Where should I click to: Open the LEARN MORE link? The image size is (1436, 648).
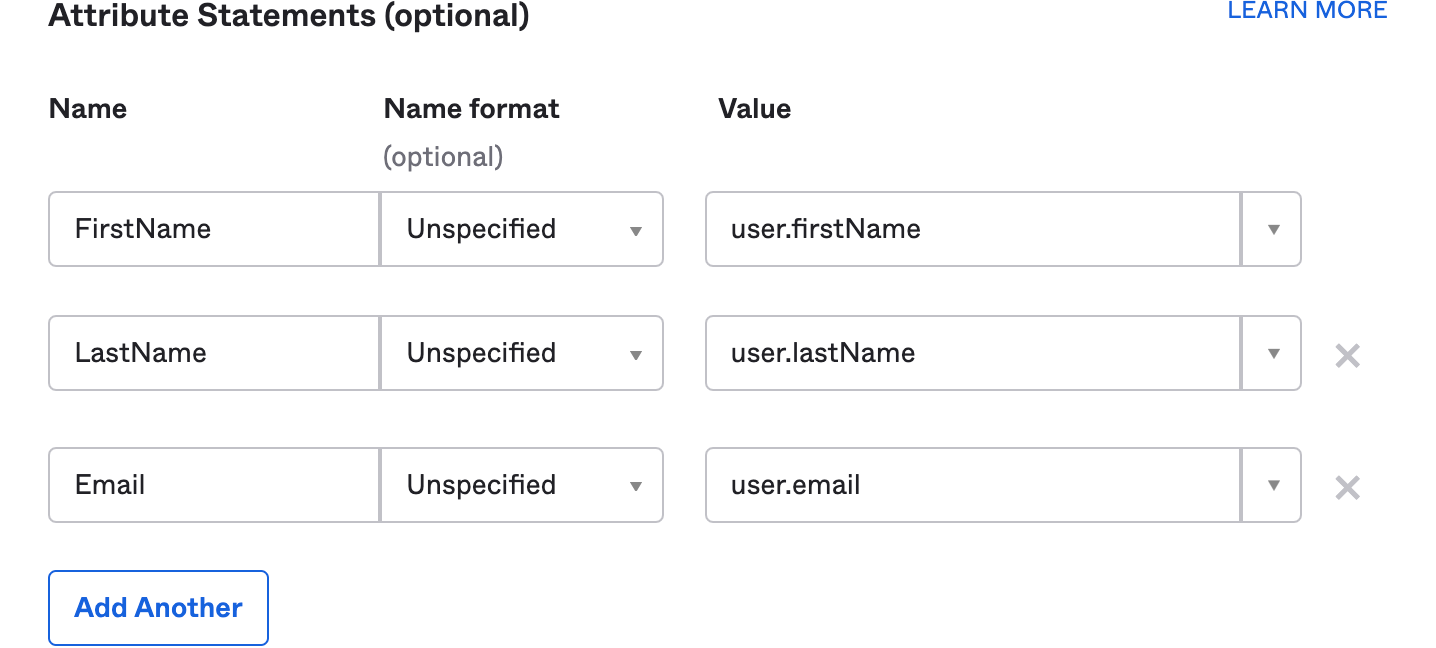point(1307,10)
